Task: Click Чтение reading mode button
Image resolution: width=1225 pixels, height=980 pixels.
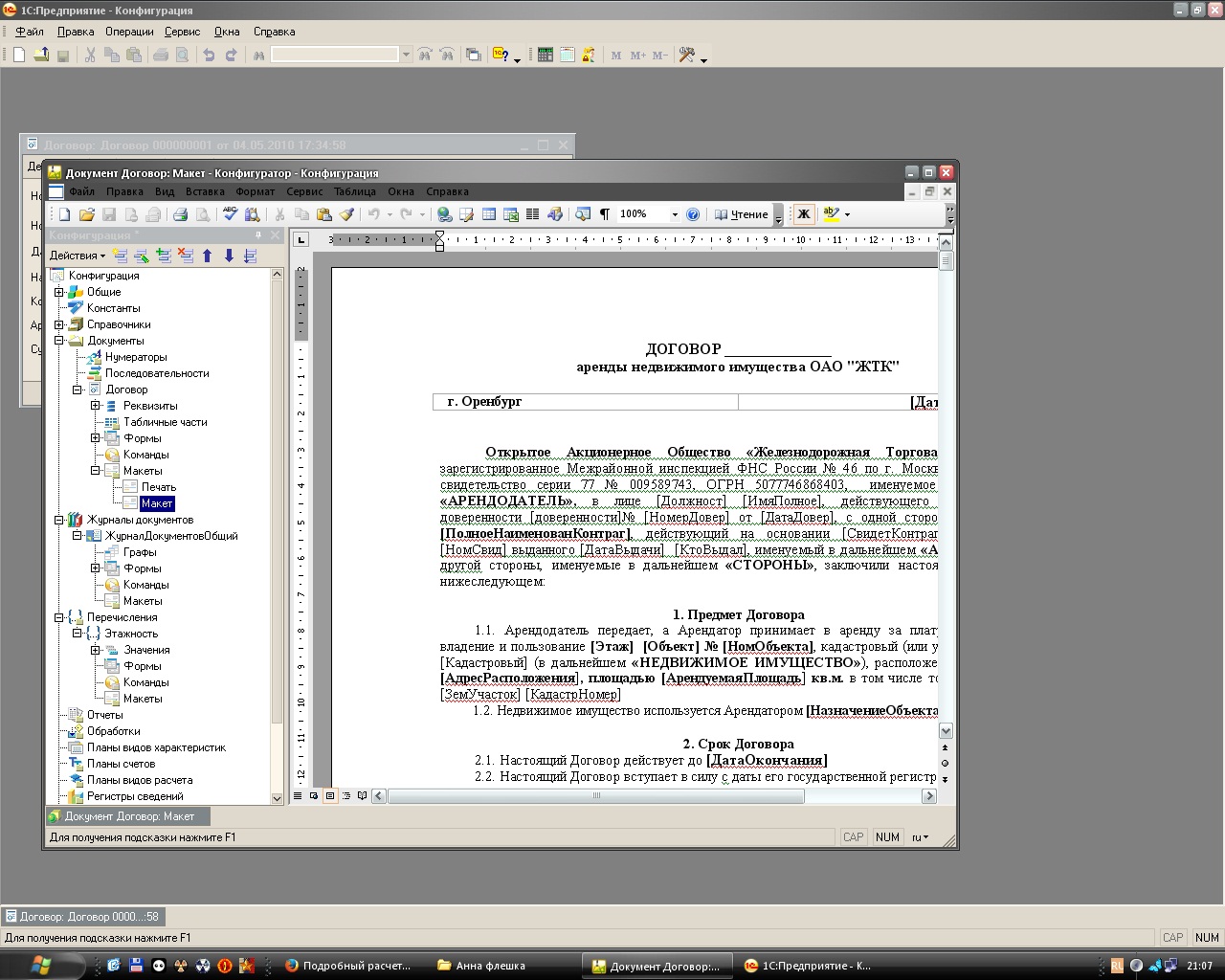Action: coord(742,214)
